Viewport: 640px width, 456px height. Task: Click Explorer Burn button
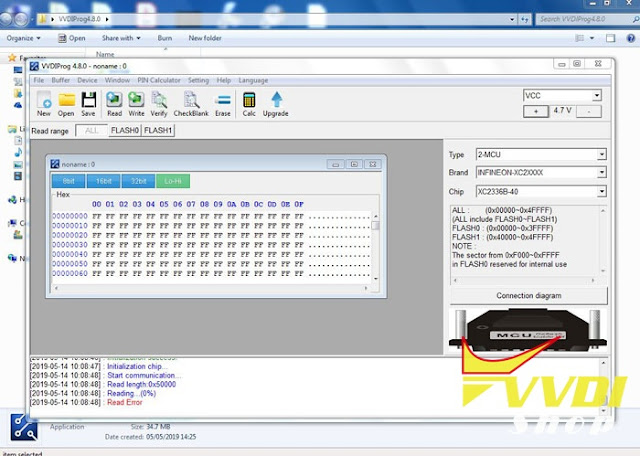point(164,38)
